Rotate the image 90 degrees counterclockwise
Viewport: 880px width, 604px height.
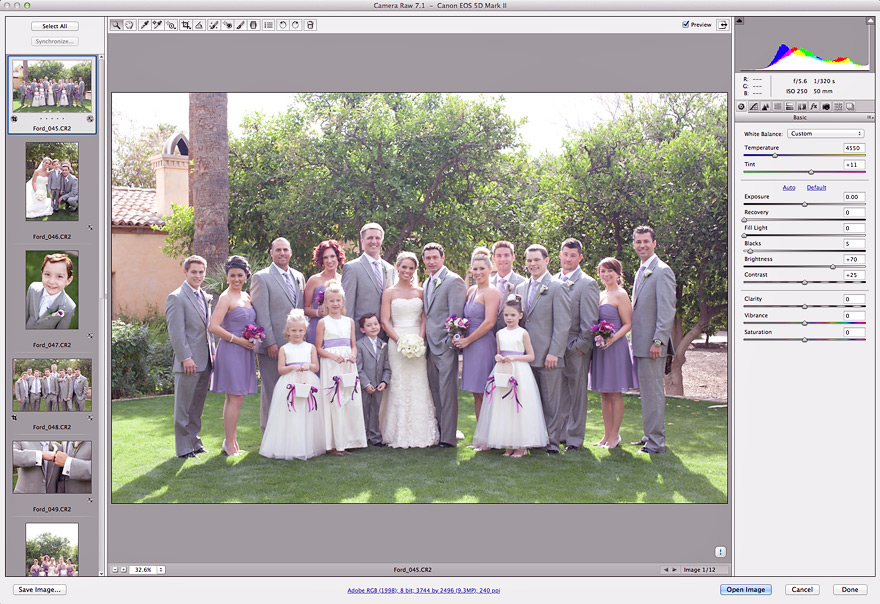(281, 25)
